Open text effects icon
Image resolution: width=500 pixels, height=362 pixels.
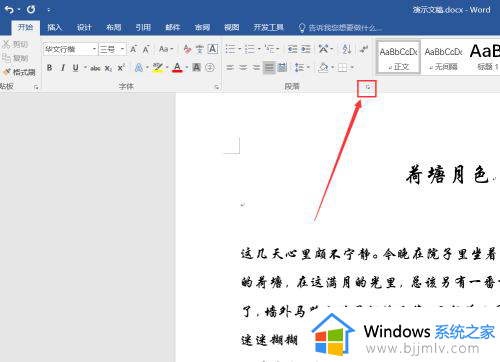pyautogui.click(x=139, y=68)
